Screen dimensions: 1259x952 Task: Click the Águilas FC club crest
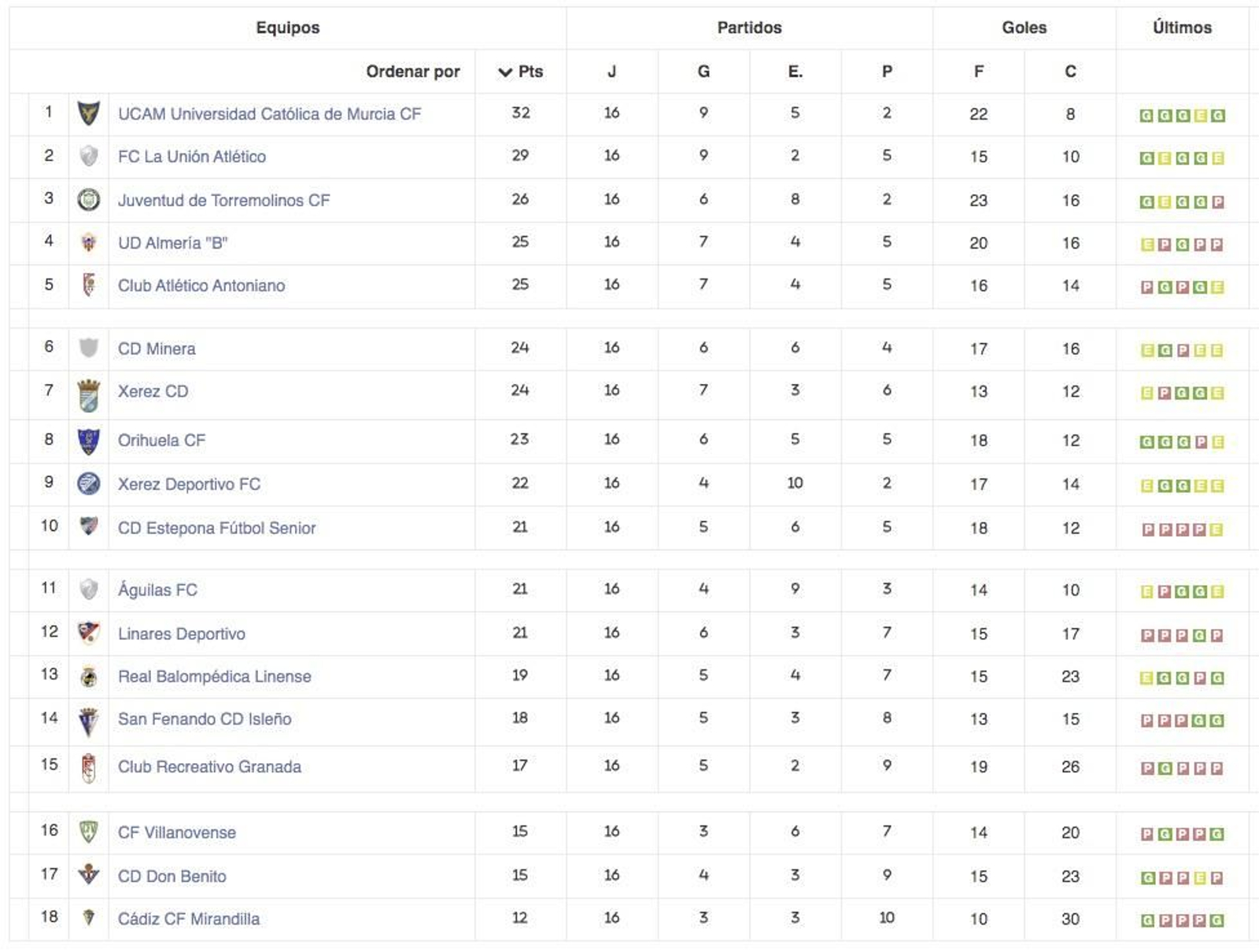pos(89,589)
